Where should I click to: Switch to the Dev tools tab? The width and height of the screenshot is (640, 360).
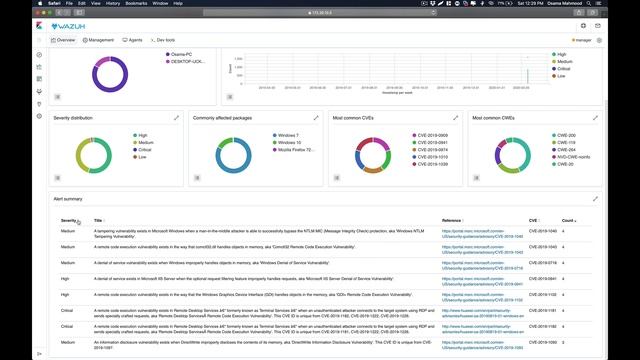point(162,40)
